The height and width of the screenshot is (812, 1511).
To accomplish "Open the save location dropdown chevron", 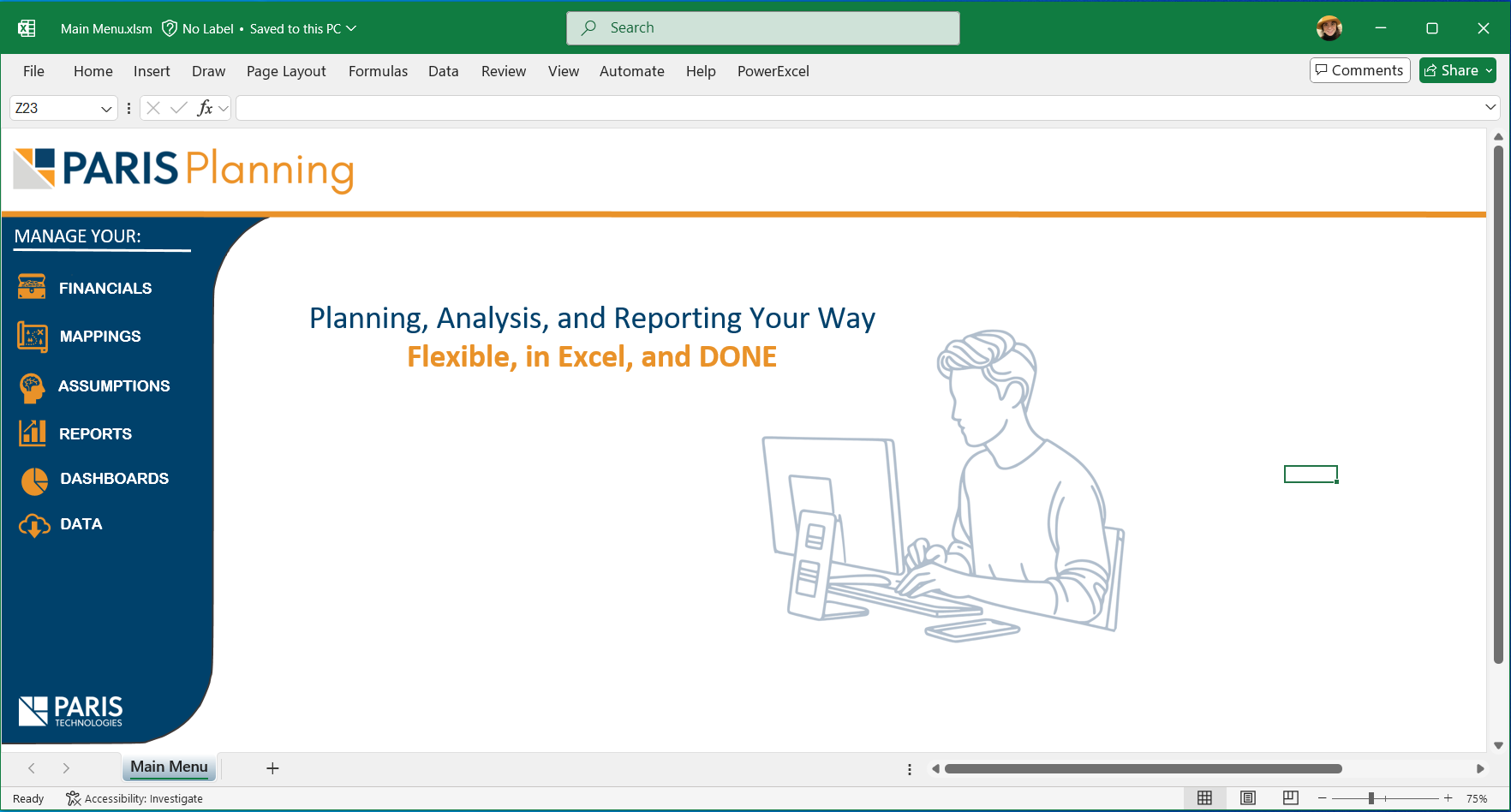I will coord(351,28).
